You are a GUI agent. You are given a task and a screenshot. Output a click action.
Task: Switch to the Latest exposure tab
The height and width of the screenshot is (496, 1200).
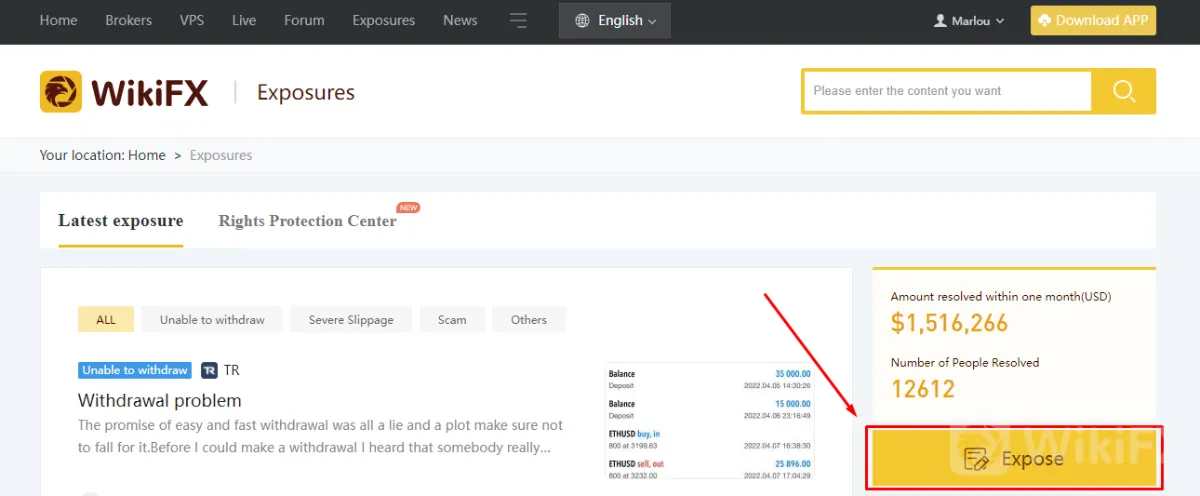(x=121, y=221)
